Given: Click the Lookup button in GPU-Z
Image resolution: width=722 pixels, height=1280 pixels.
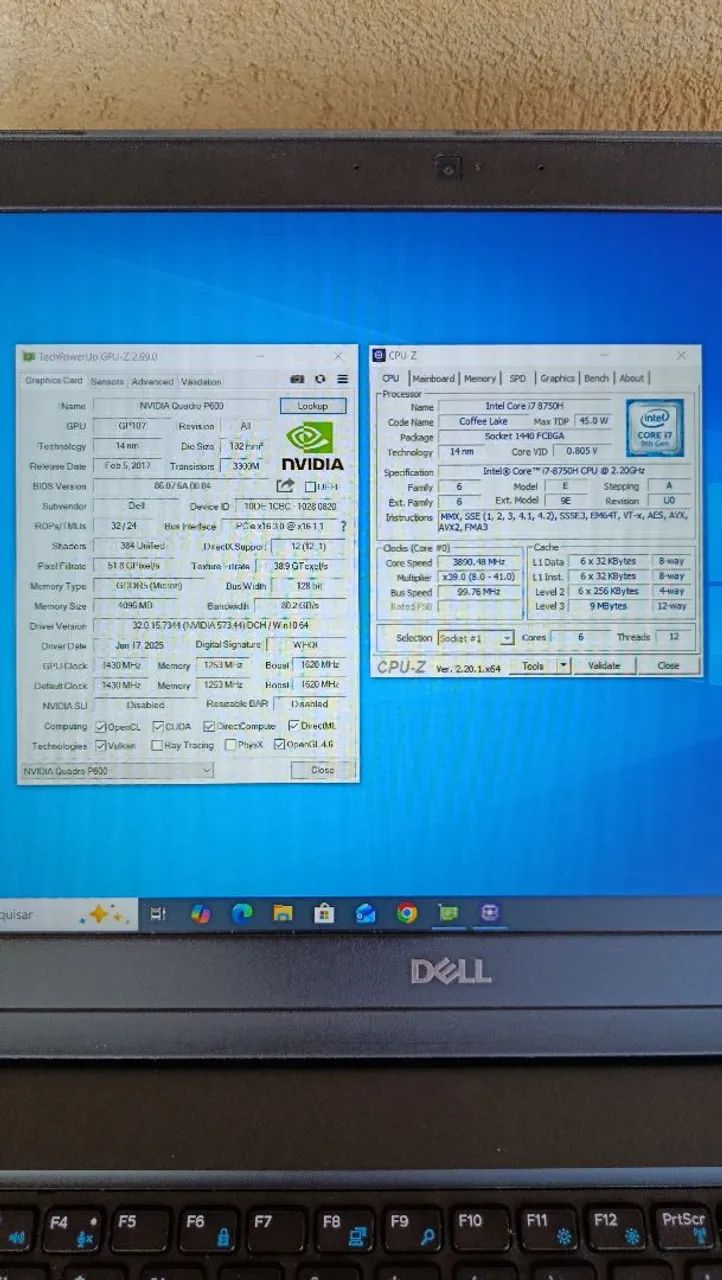Looking at the screenshot, I should pos(313,406).
